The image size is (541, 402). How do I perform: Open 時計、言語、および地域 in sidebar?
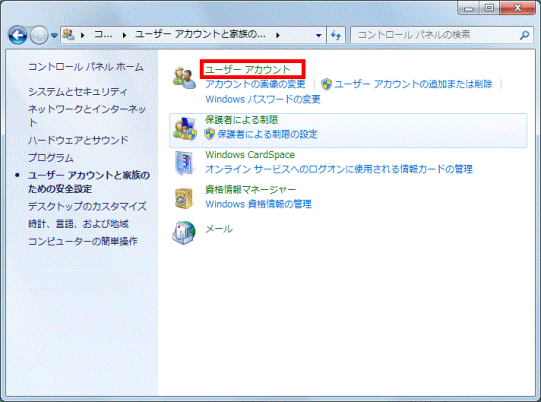coord(78,224)
